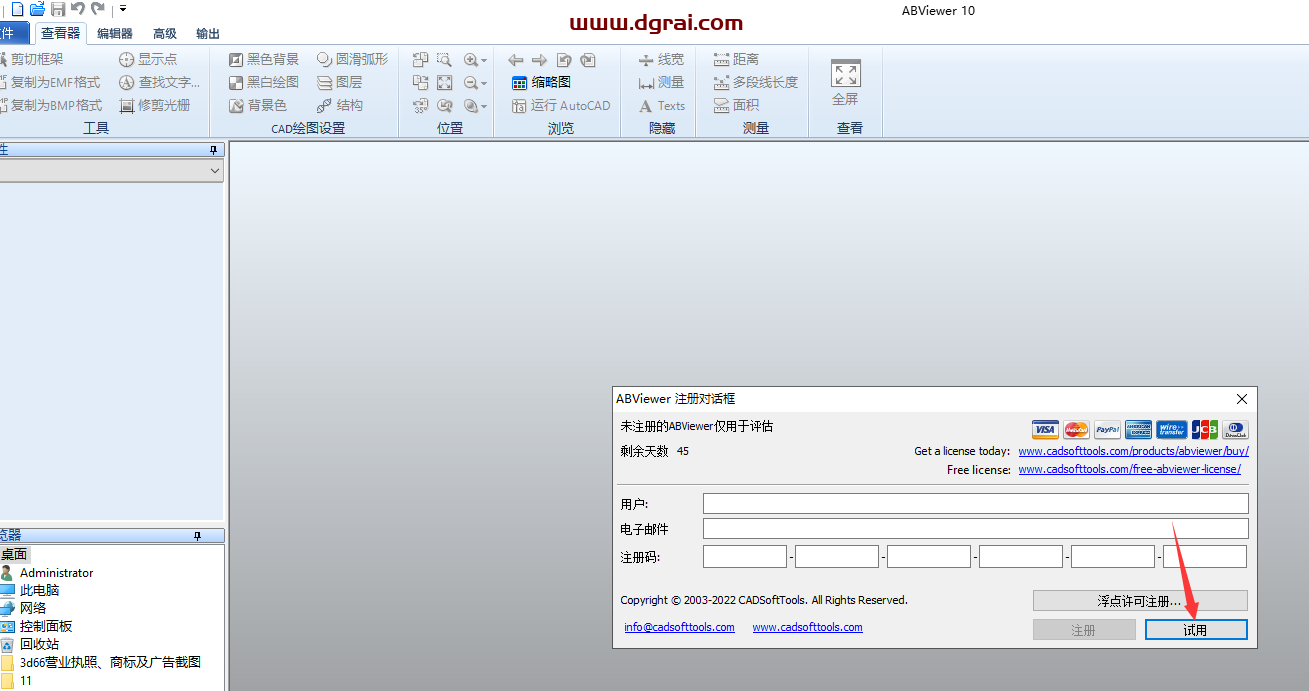1309x691 pixels.
Task: Select the 距离 distance measure tool
Action: coord(736,59)
